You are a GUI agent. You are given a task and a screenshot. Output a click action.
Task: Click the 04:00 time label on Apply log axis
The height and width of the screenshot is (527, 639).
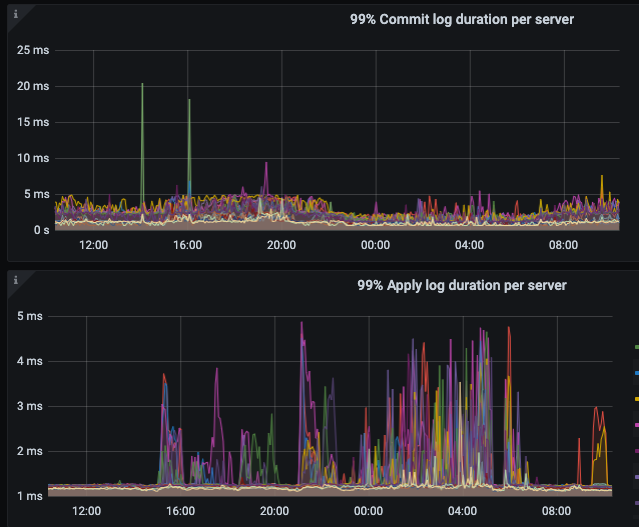[x=463, y=511]
